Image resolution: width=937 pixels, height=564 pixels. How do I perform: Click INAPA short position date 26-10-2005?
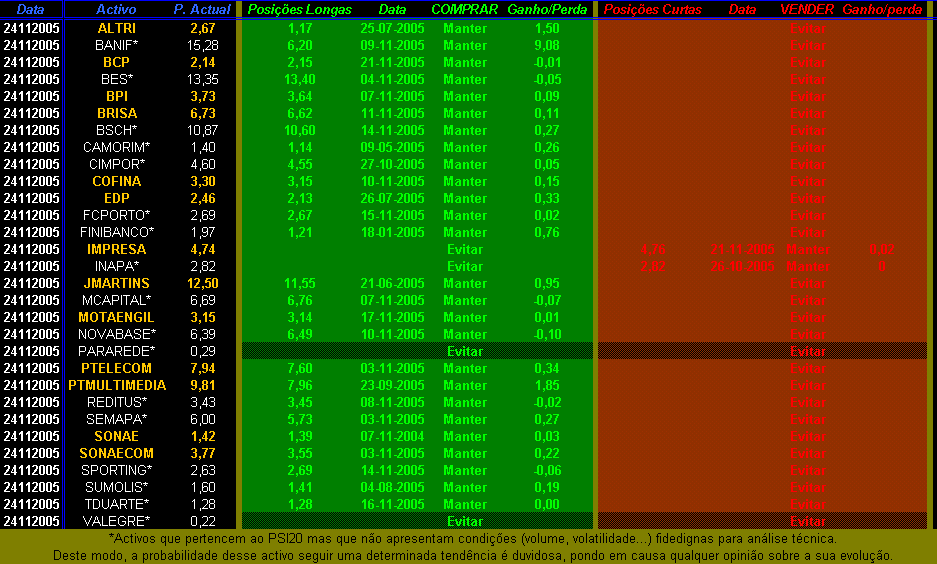[742, 266]
